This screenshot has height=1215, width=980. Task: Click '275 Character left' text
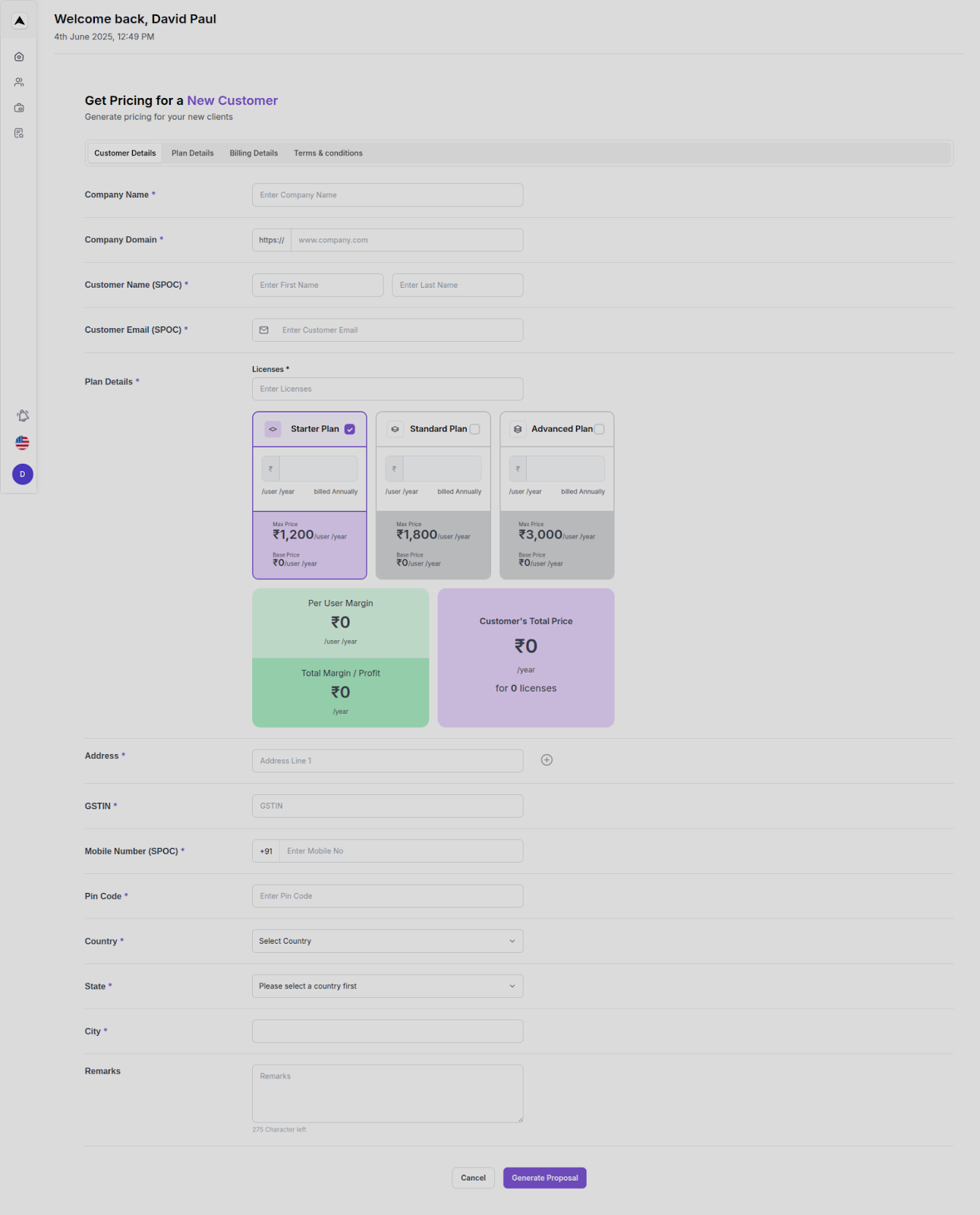(x=279, y=1130)
